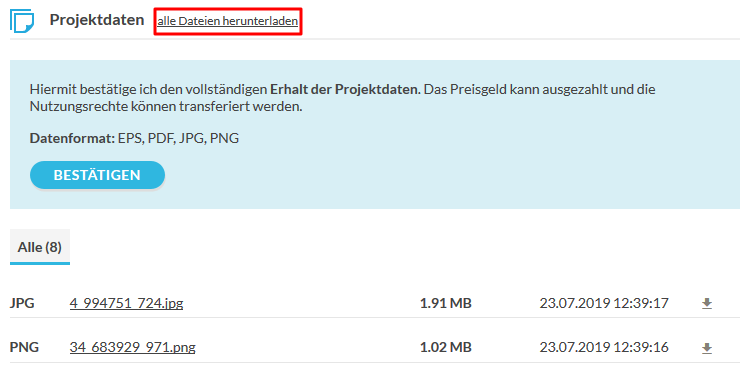Screen dimensions: 747x371
Task: Download the 4_994751_724.jpg file via arrow icon
Action: (x=707, y=303)
